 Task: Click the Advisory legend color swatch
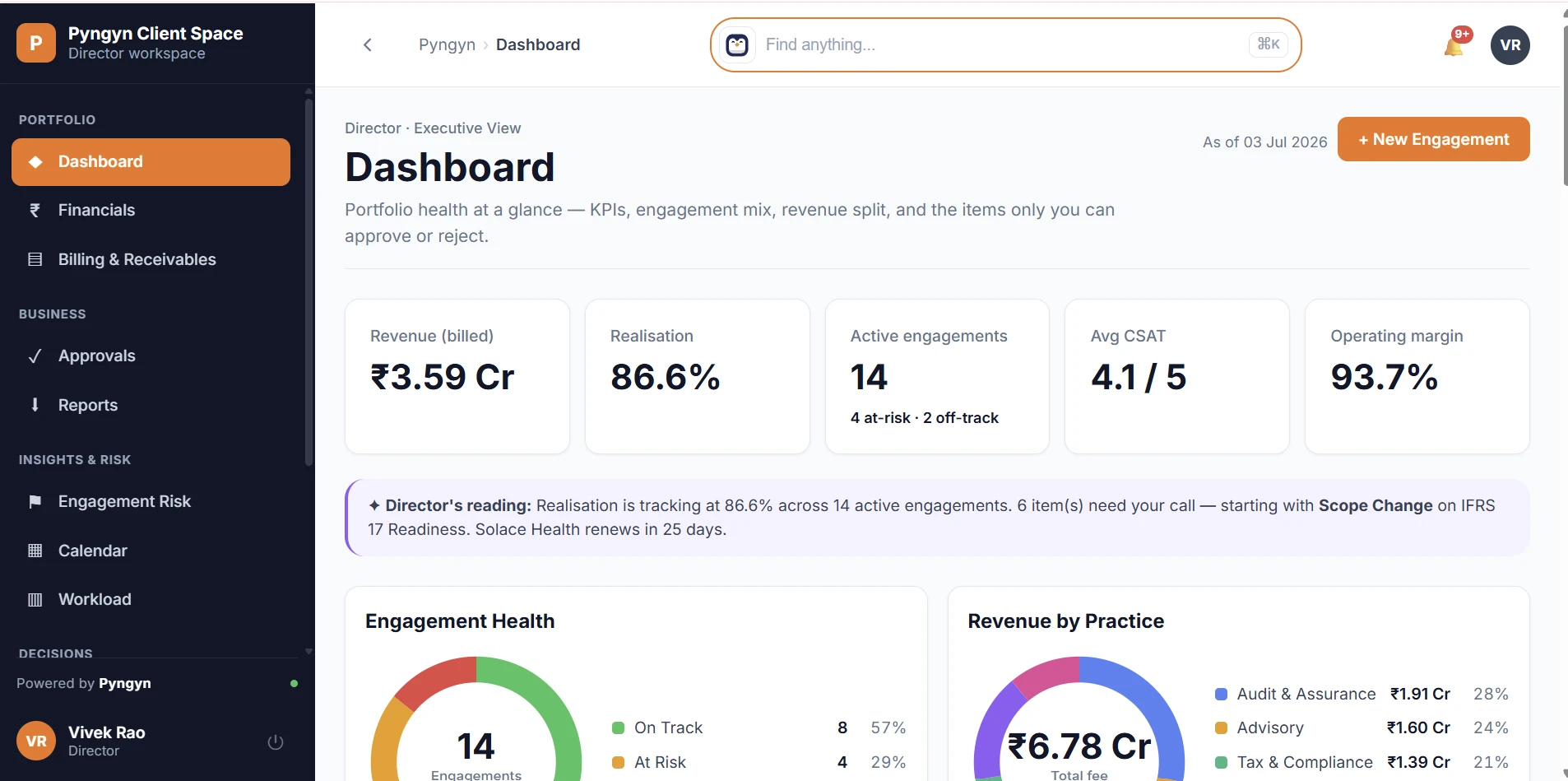[1222, 728]
